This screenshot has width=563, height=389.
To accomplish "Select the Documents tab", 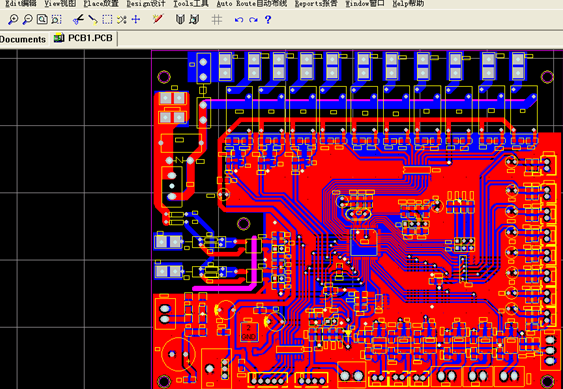I will [23, 39].
